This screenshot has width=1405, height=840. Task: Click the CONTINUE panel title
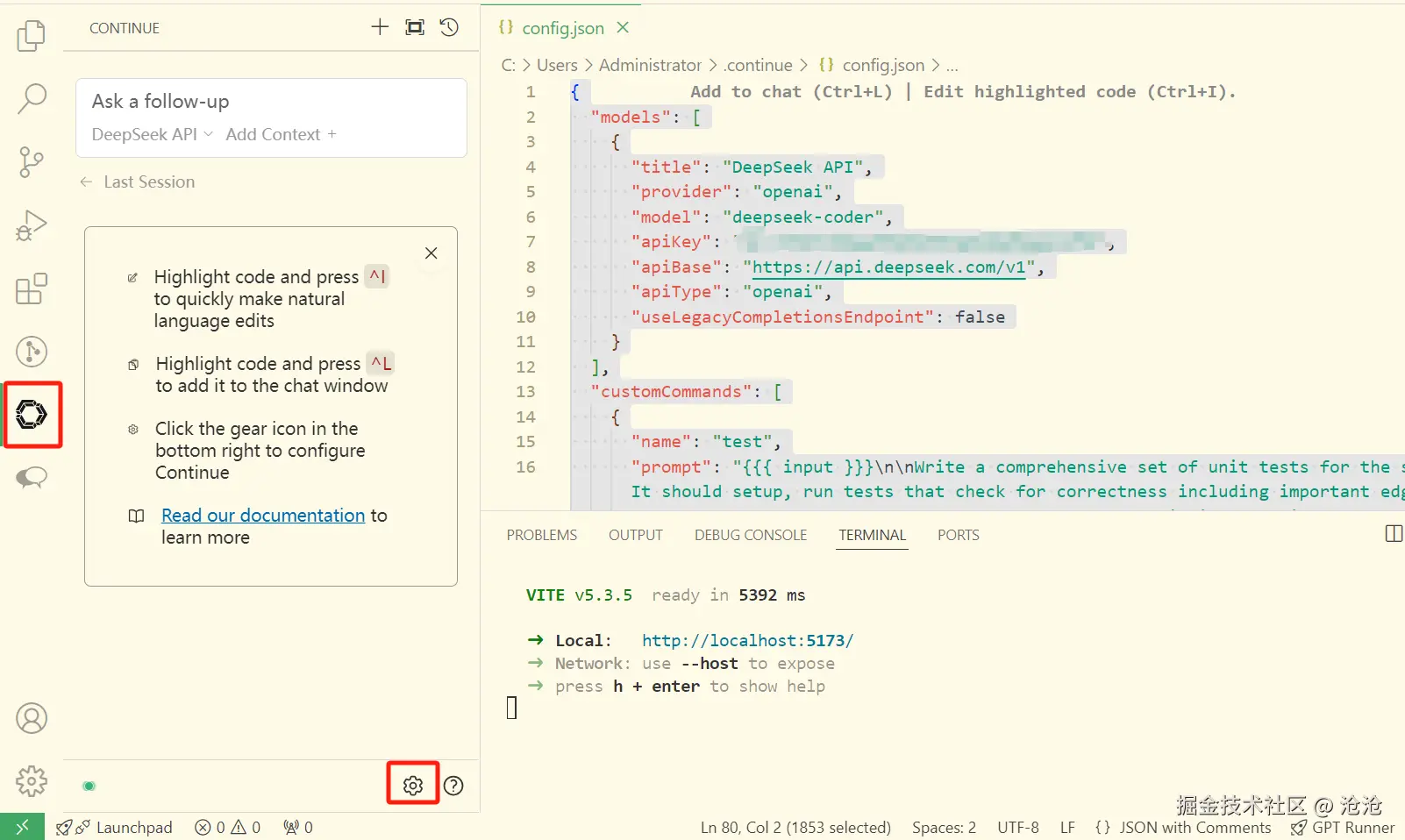[125, 28]
